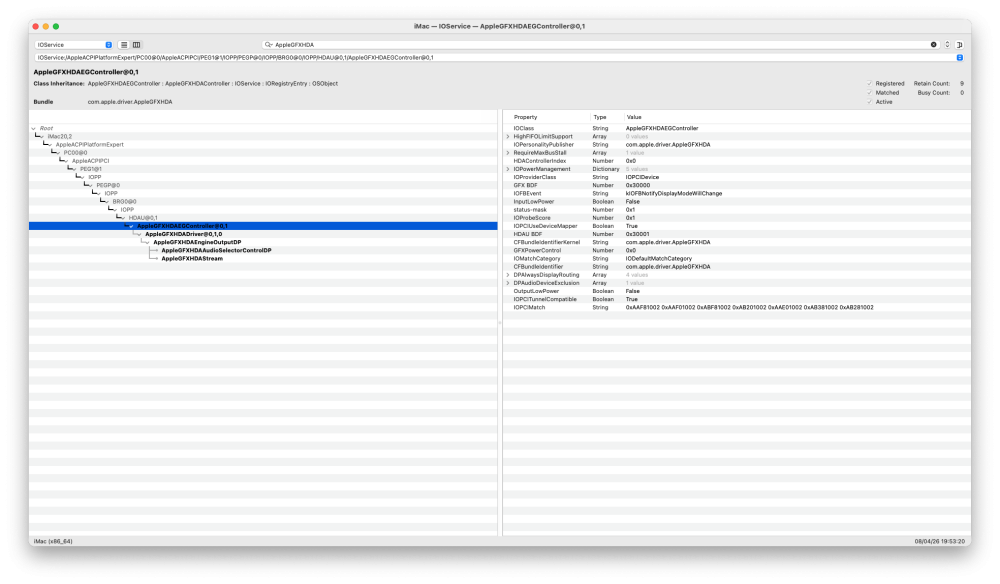Open search options magnifier icon
Screen dimensions: 1000x584
(x=268, y=45)
